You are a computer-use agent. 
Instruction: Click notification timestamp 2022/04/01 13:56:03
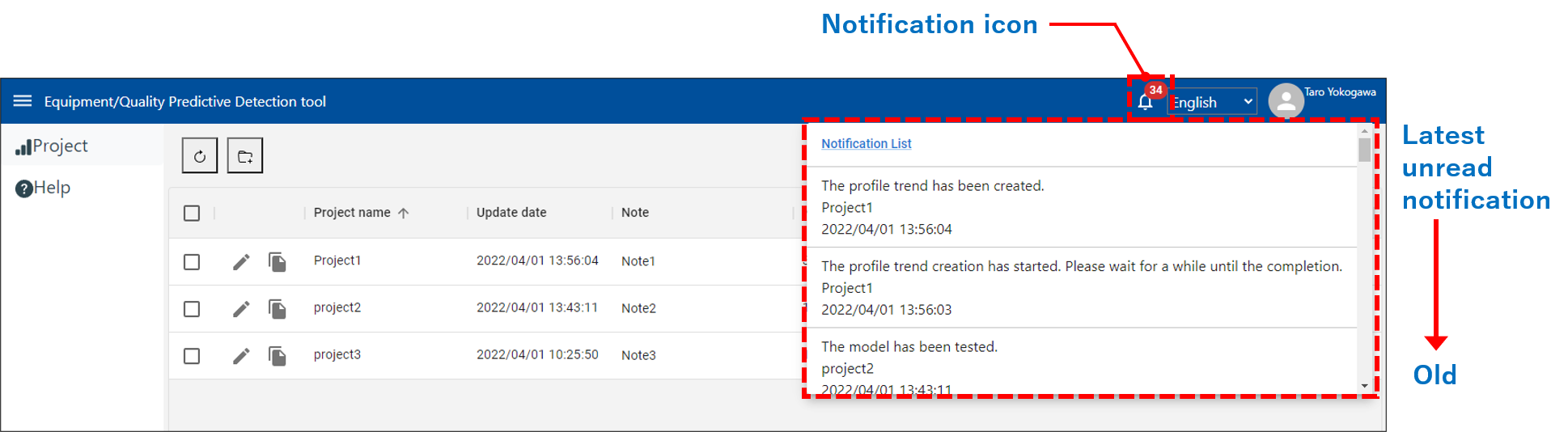pyautogui.click(x=887, y=310)
